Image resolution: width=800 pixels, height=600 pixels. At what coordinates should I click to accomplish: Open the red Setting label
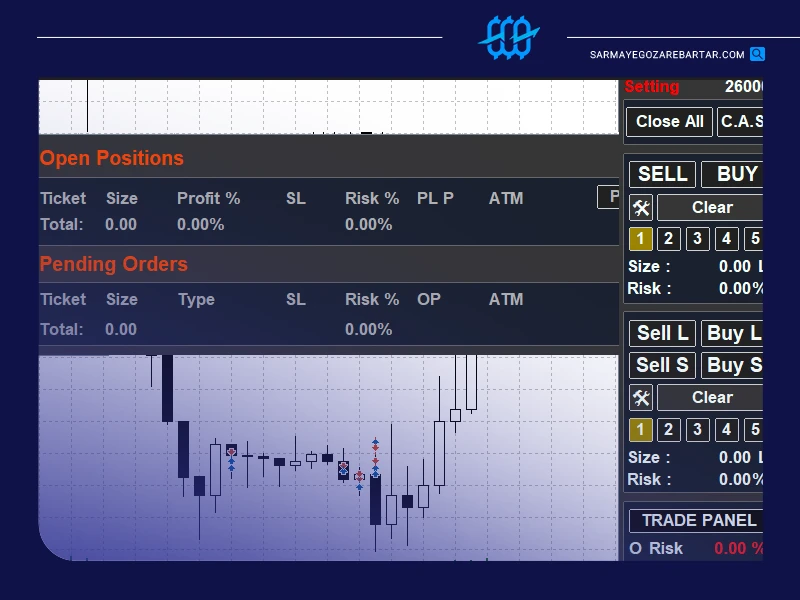pos(652,87)
